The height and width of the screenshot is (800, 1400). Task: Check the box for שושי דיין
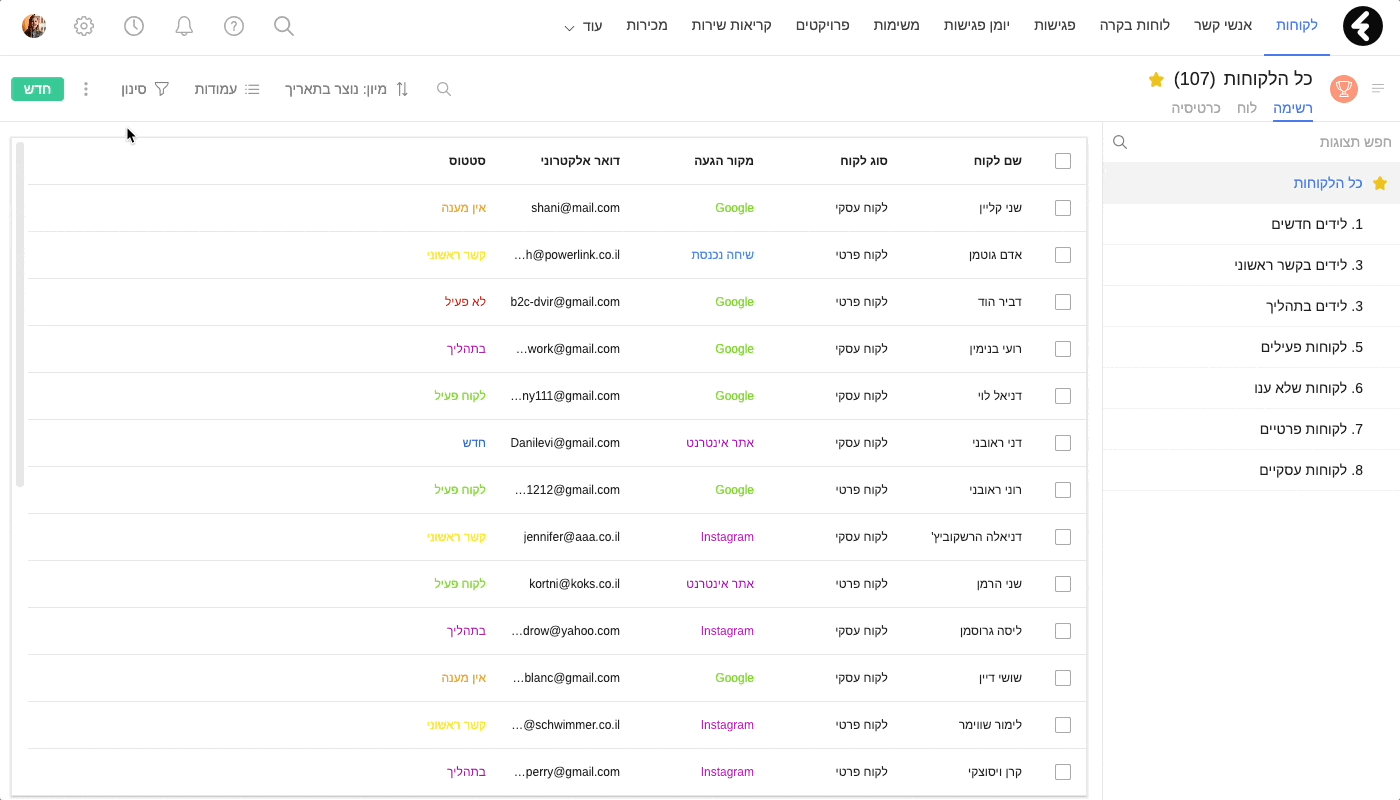[1063, 678]
